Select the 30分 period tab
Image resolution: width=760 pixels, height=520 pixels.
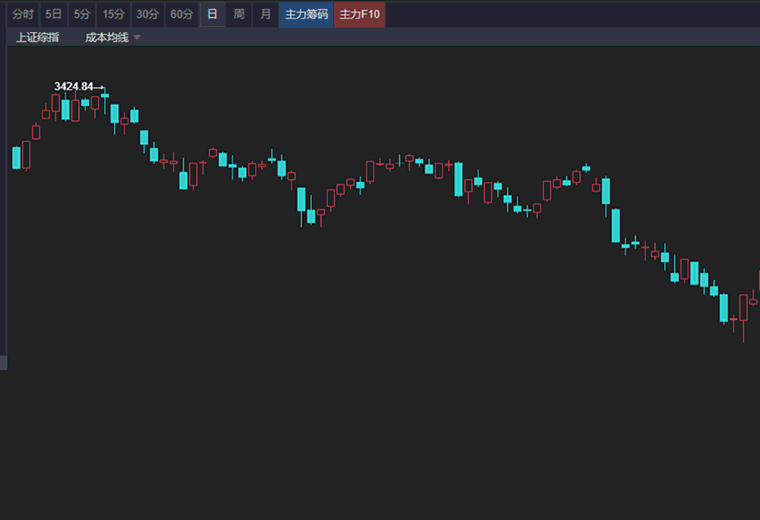coord(147,15)
